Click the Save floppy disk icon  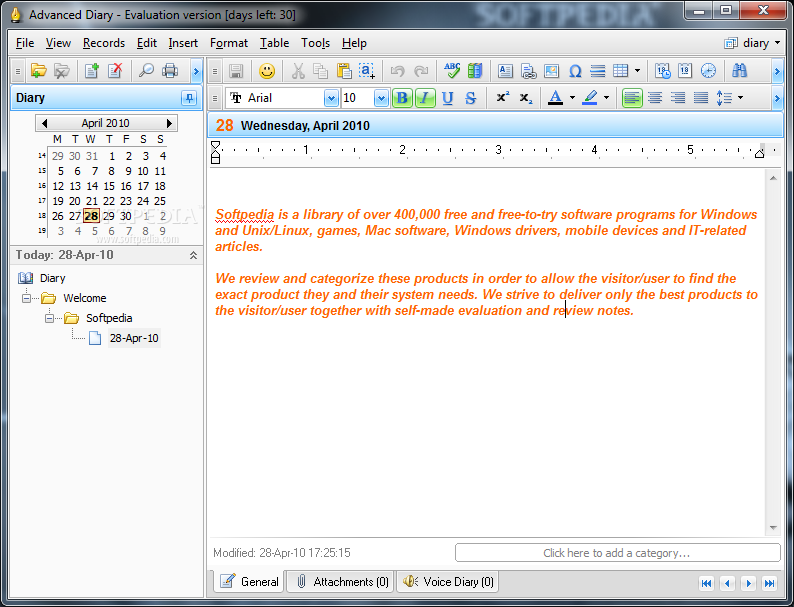[x=236, y=70]
